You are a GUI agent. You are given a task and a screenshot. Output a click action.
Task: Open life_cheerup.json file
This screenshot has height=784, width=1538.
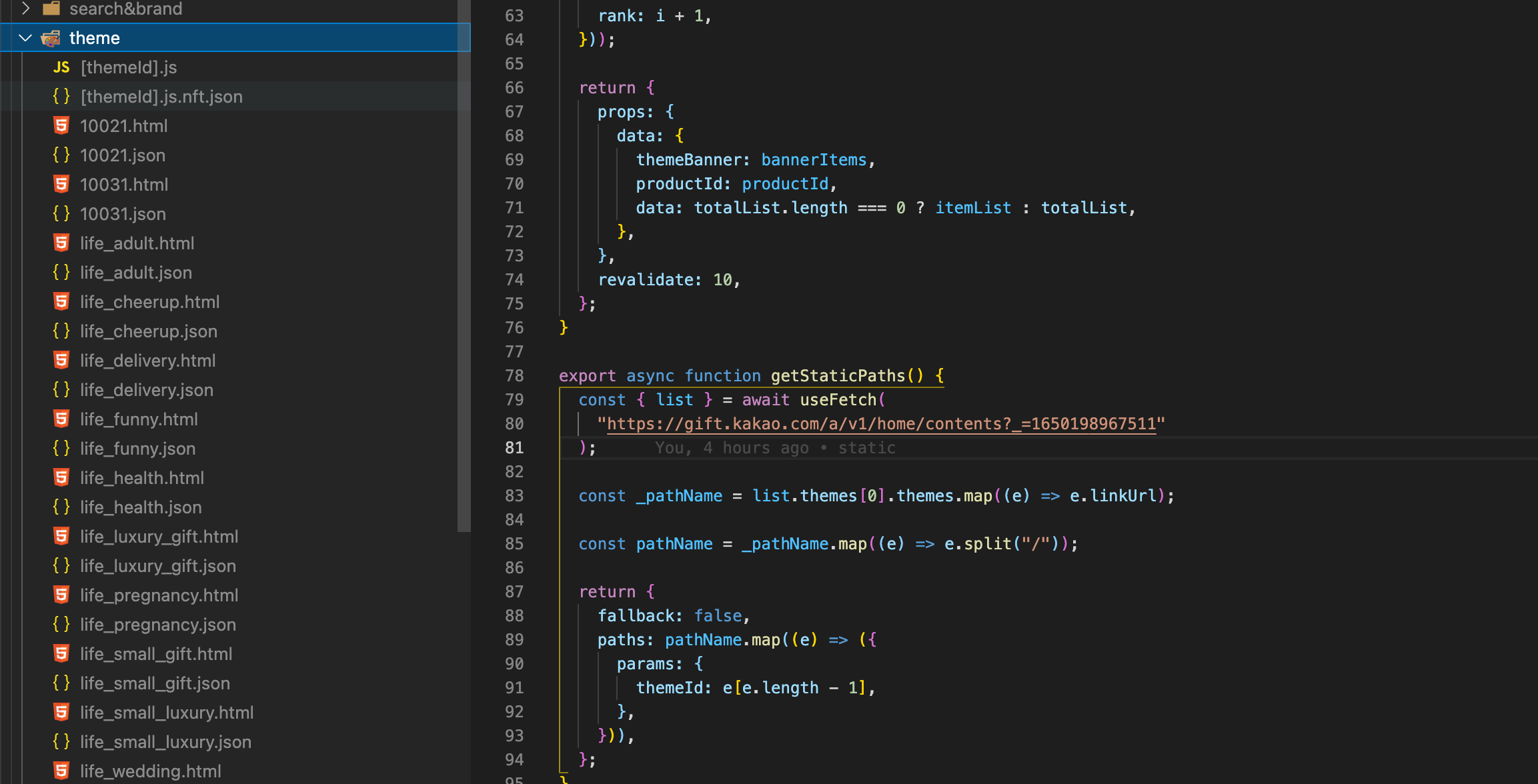pyautogui.click(x=148, y=331)
